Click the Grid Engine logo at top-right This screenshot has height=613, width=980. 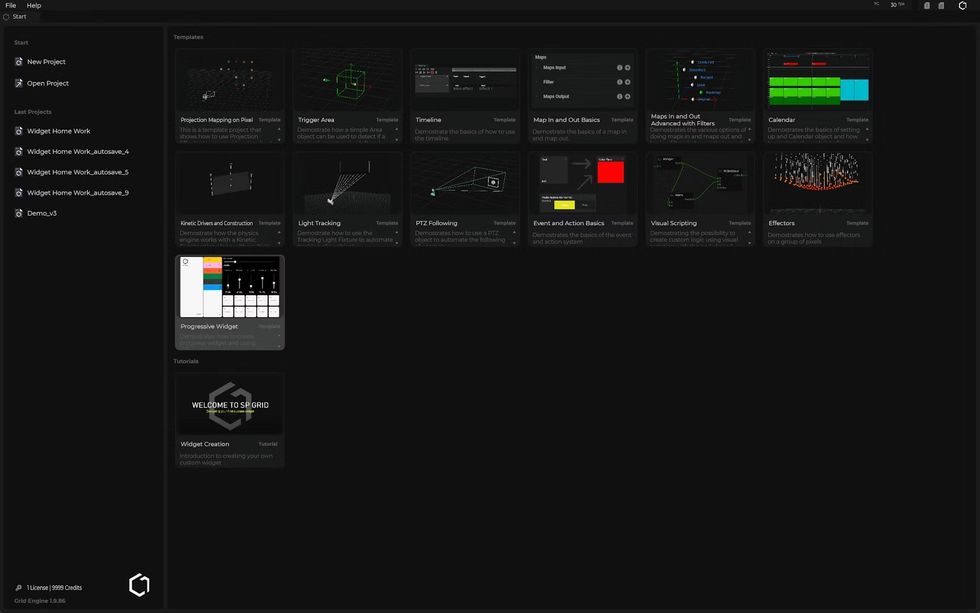(963, 5)
